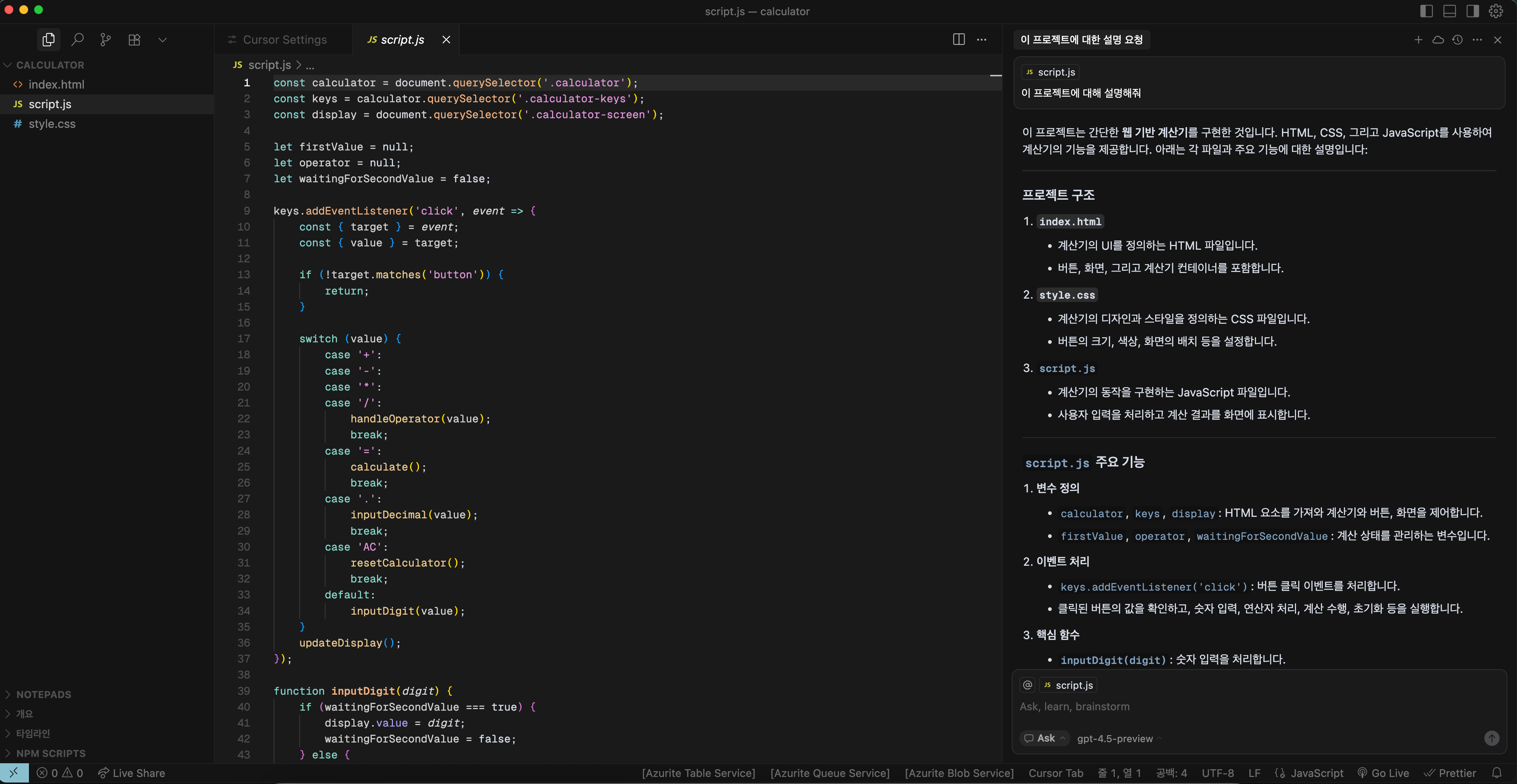Click the send message arrow button
This screenshot has height=784, width=1517.
[1491, 738]
